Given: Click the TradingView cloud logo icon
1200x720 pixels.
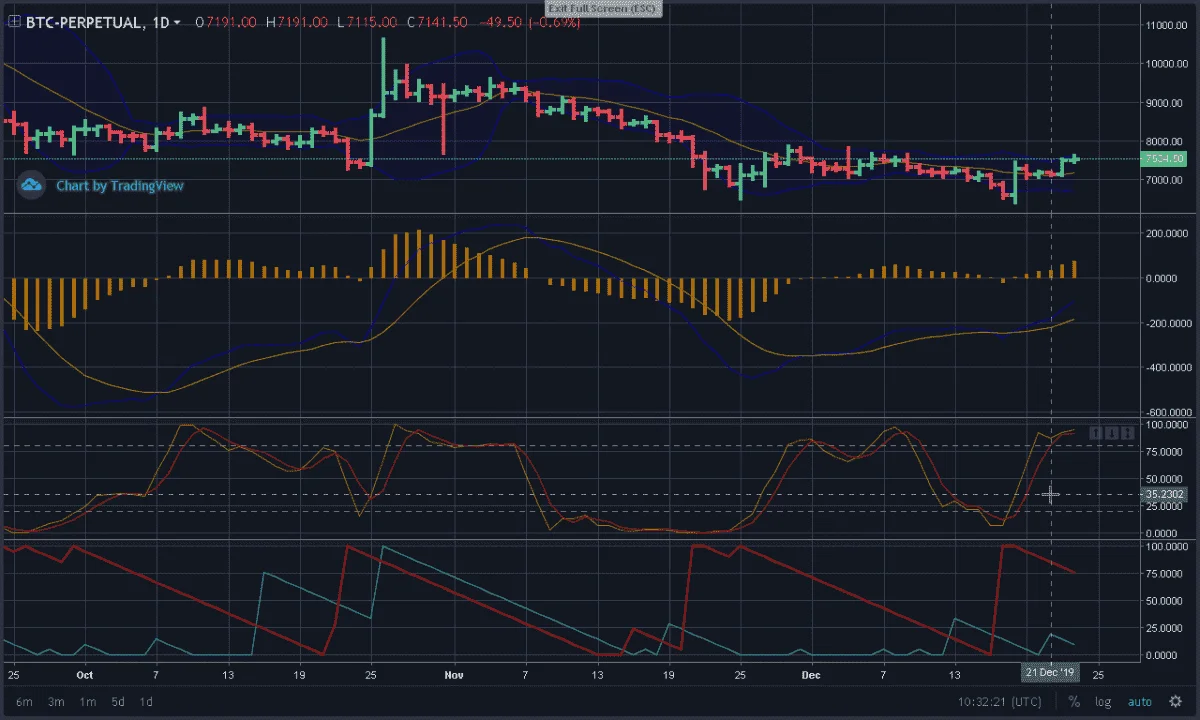Looking at the screenshot, I should coord(31,185).
